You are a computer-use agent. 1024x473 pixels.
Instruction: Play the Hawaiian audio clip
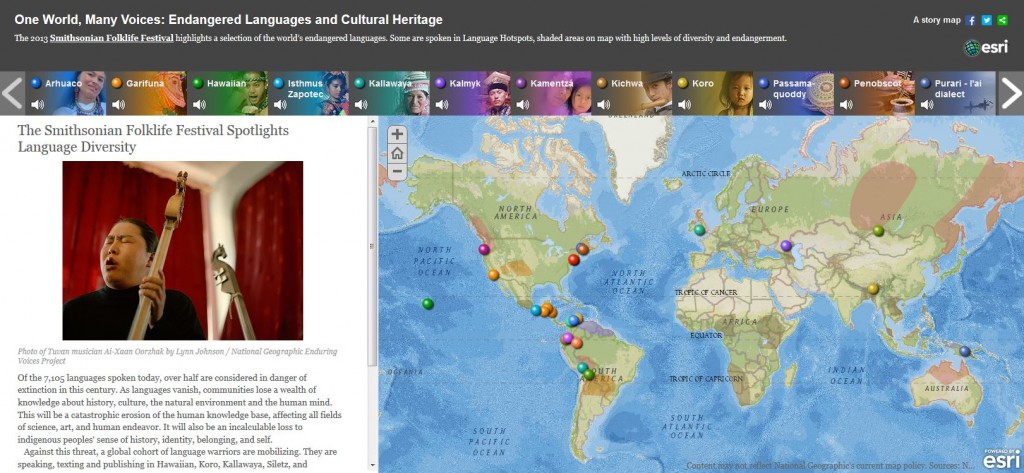pyautogui.click(x=199, y=104)
